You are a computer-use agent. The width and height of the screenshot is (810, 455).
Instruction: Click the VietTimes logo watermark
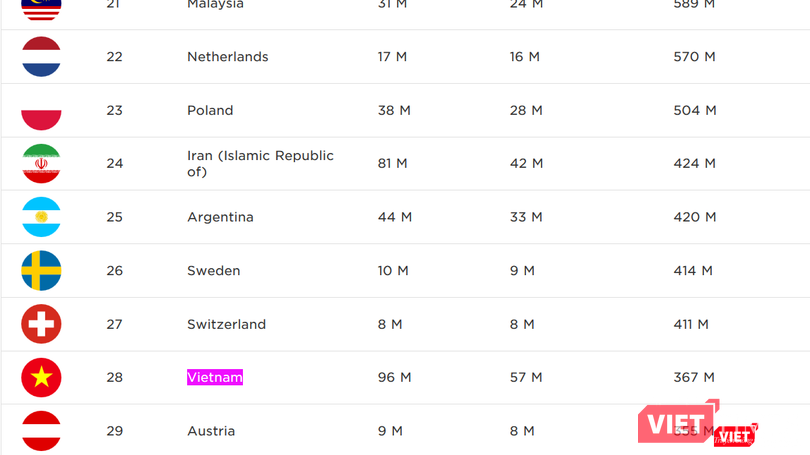click(x=696, y=425)
